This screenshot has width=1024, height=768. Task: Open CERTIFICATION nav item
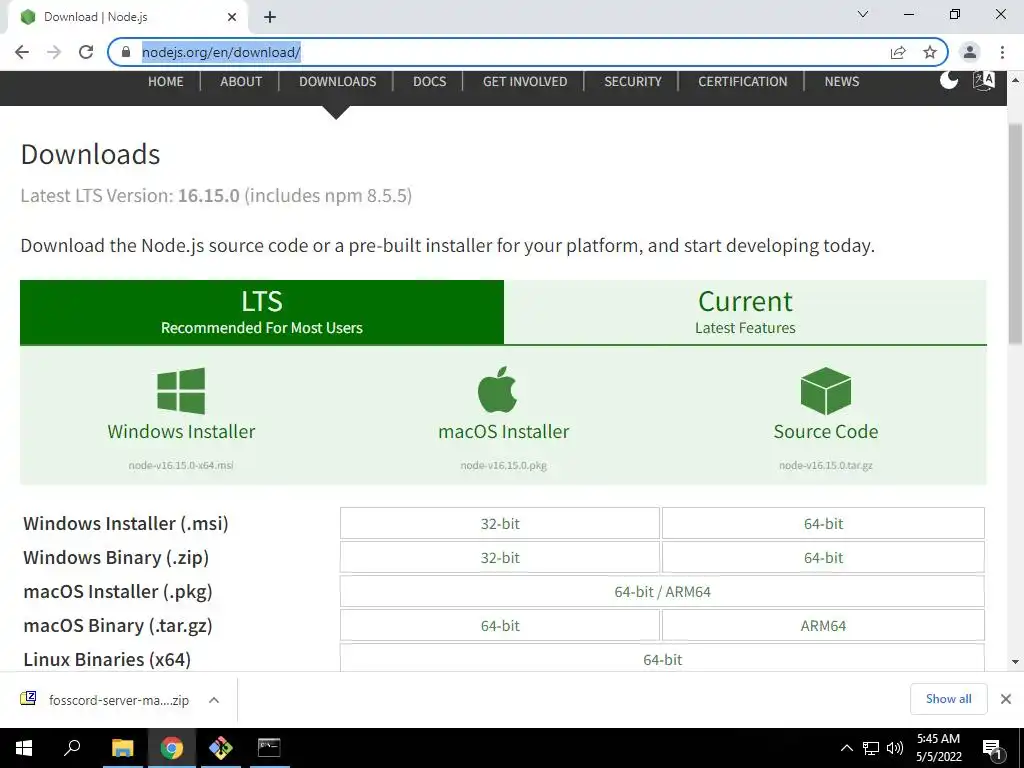743,82
